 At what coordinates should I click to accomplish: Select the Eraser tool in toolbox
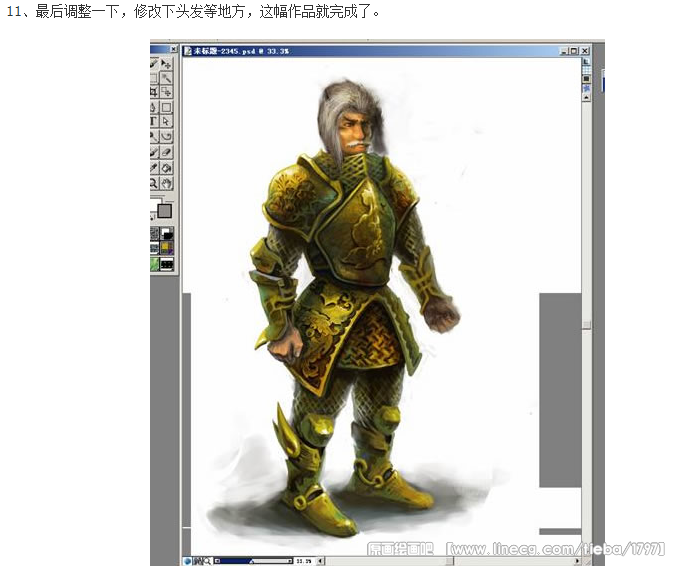pyautogui.click(x=166, y=152)
